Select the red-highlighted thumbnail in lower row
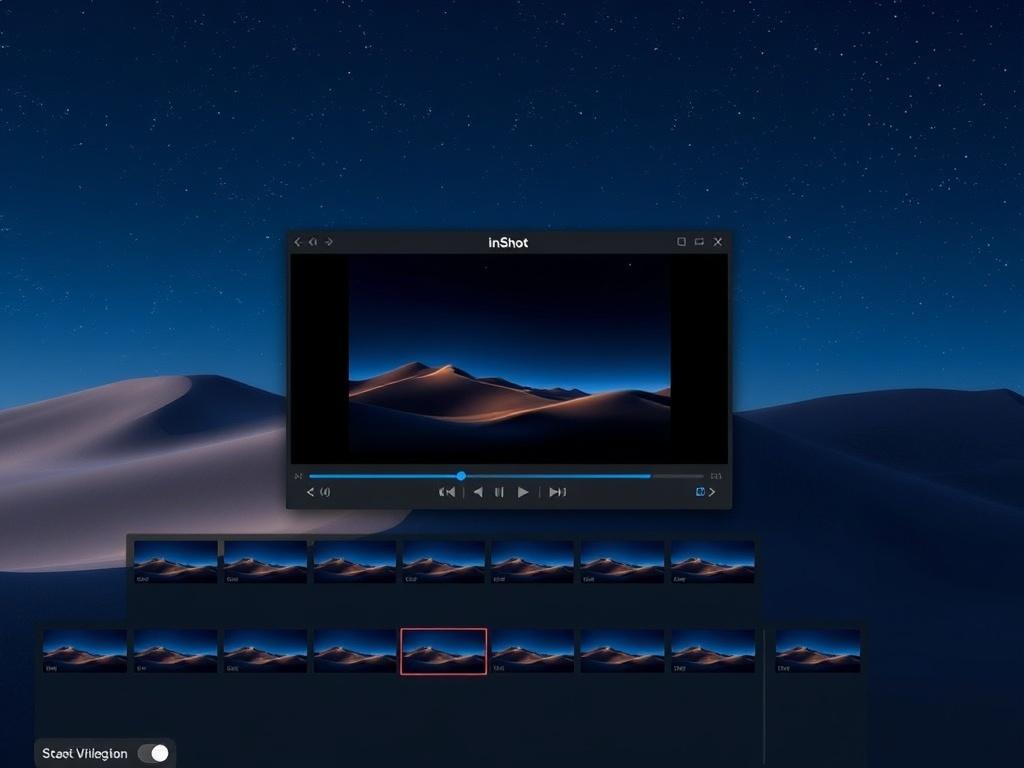Screen dimensions: 1024x768 pos(444,651)
